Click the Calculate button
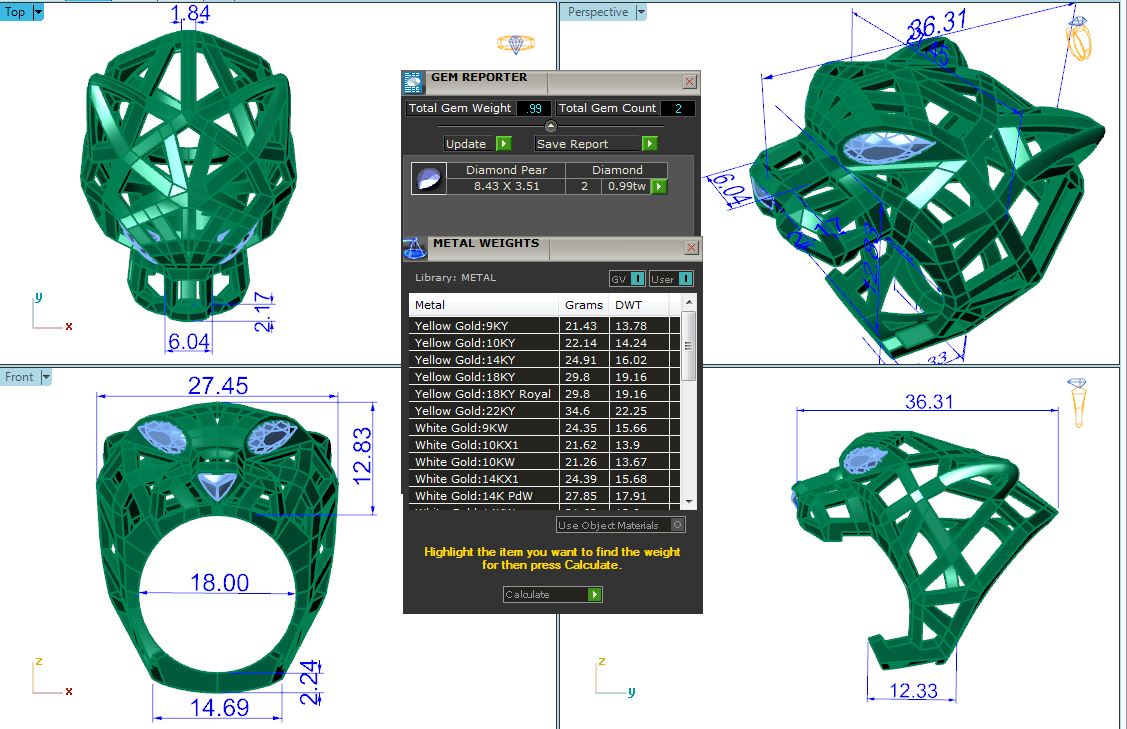The height and width of the screenshot is (729, 1127). point(552,594)
